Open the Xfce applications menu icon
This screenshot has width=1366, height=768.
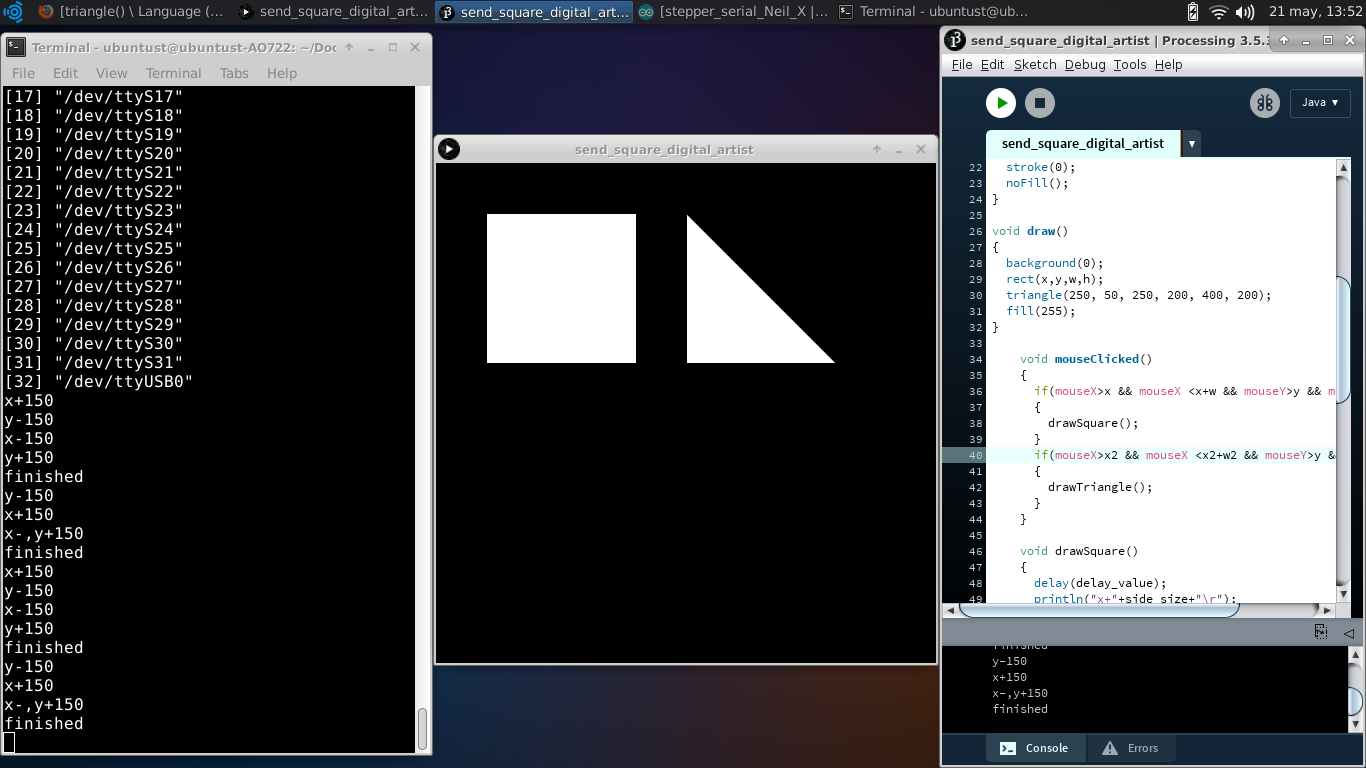coord(13,12)
